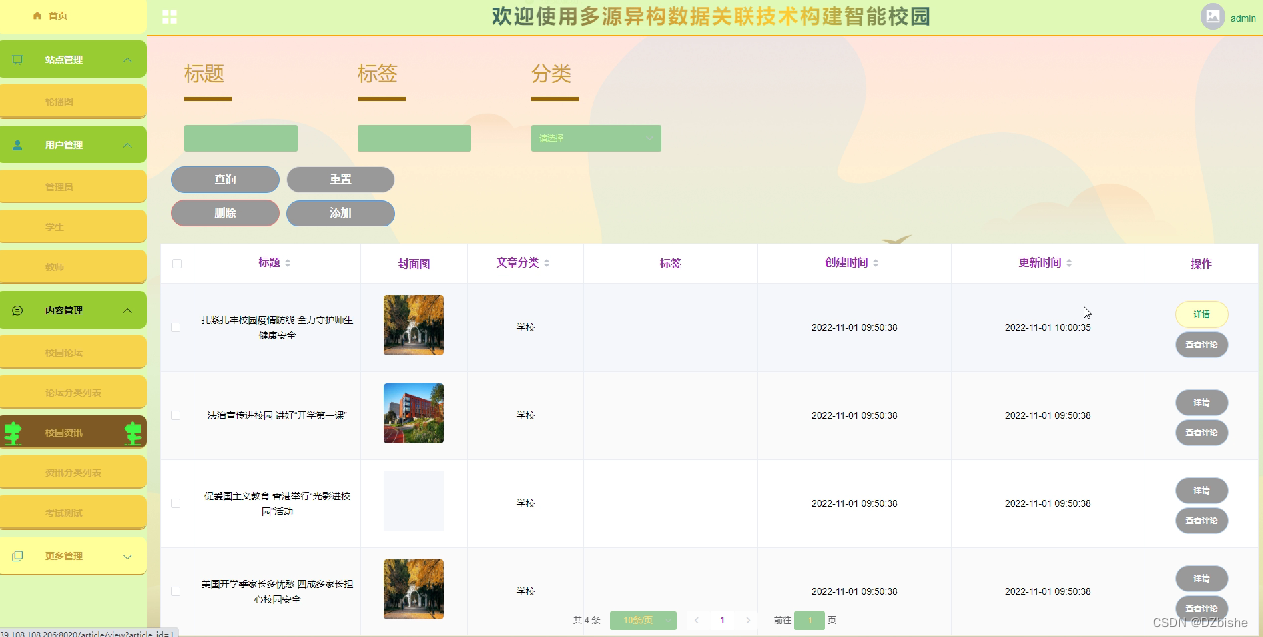The width and height of the screenshot is (1263, 637).
Task: Click the grid menu icon in header
Action: (169, 17)
